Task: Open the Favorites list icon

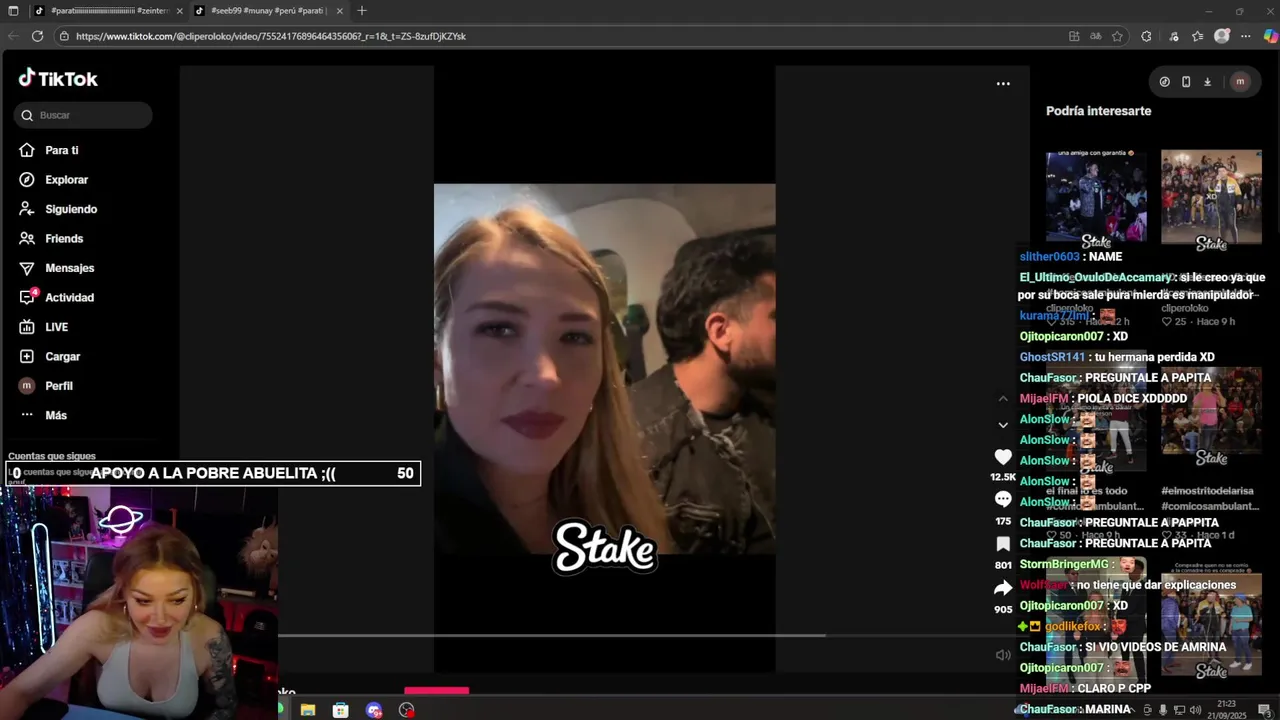Action: pos(1197,36)
